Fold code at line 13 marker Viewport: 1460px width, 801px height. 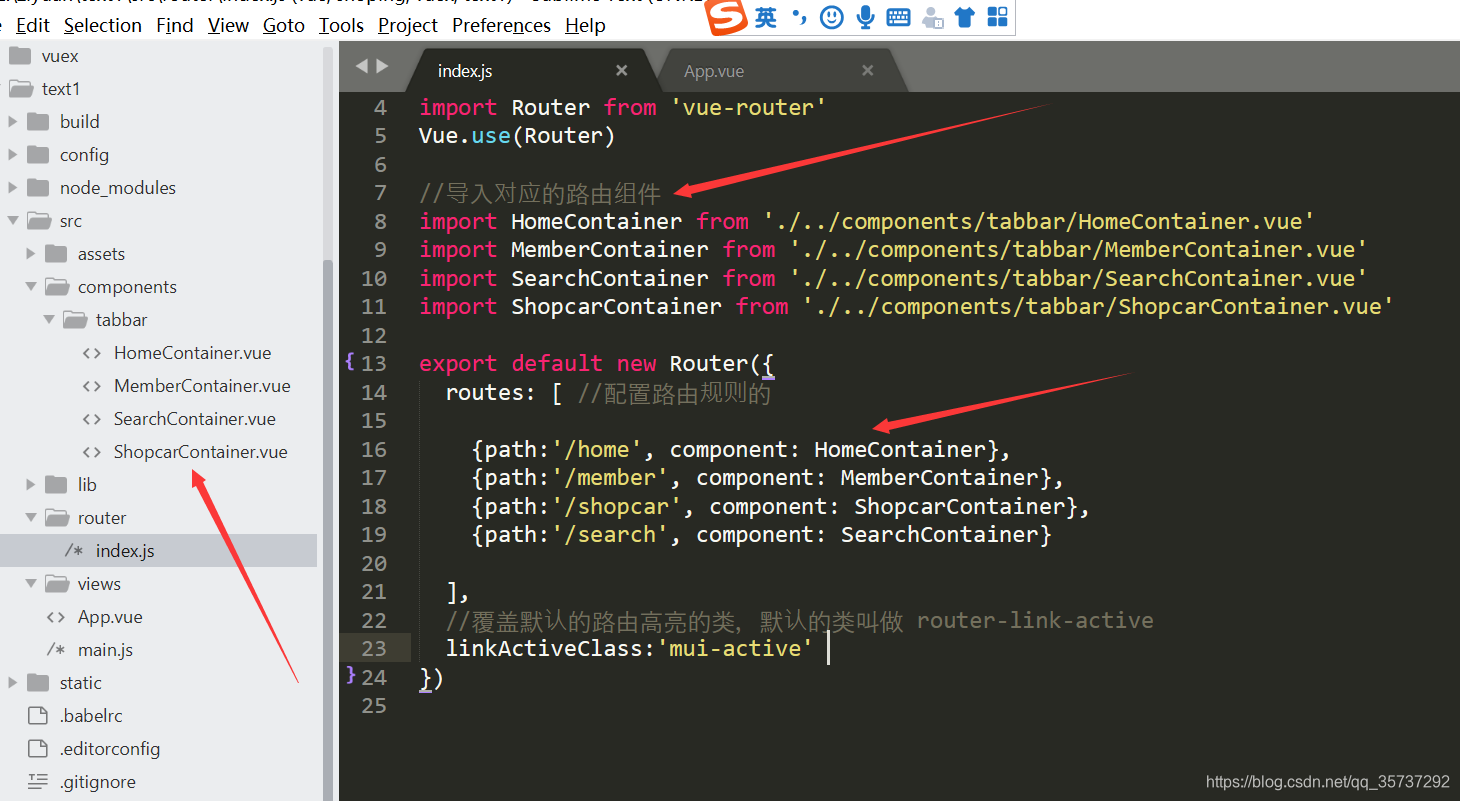pos(350,362)
